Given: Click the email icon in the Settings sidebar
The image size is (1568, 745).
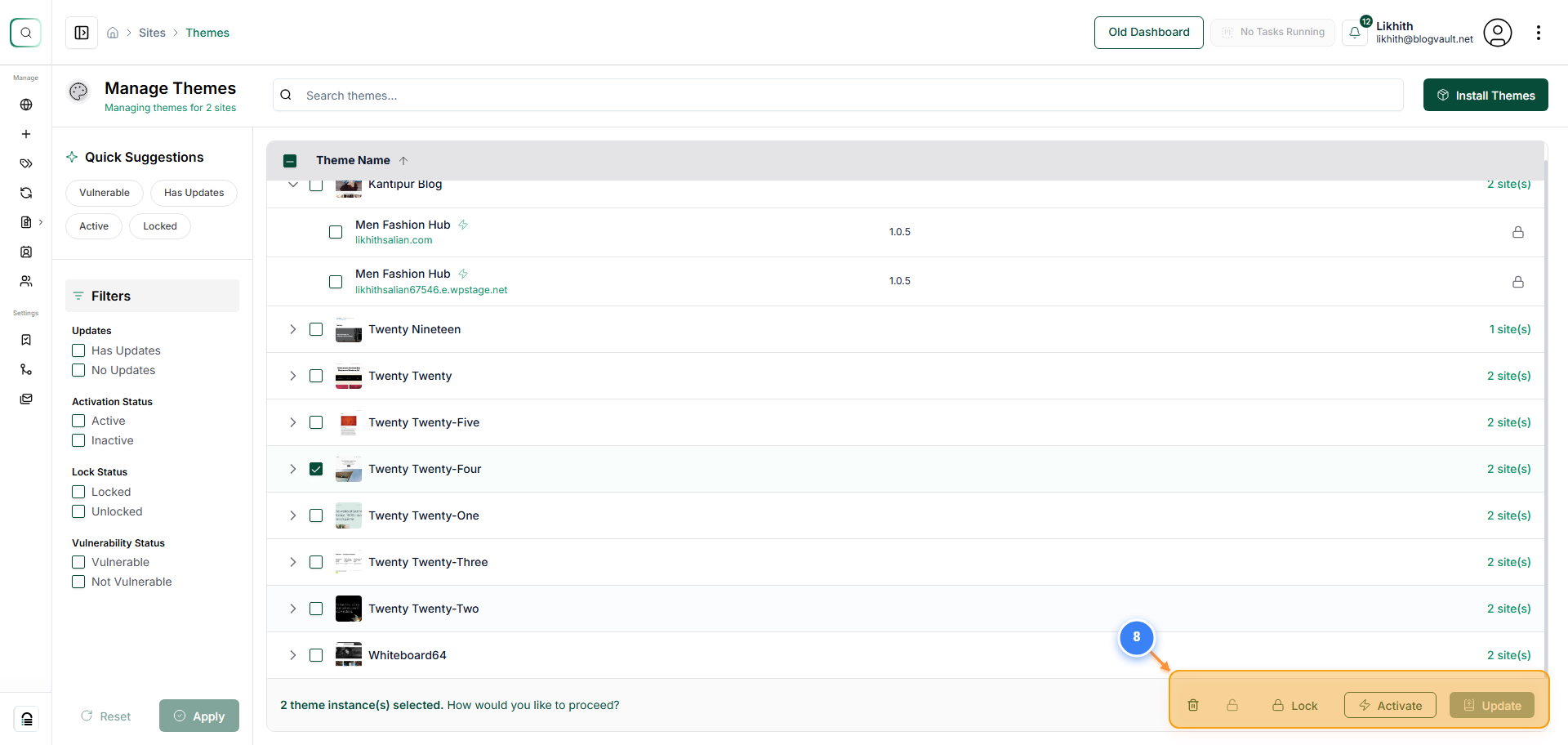Looking at the screenshot, I should (26, 399).
